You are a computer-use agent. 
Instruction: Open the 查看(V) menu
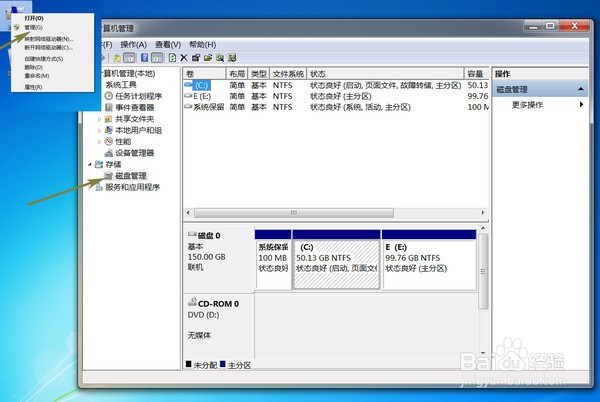(168, 45)
